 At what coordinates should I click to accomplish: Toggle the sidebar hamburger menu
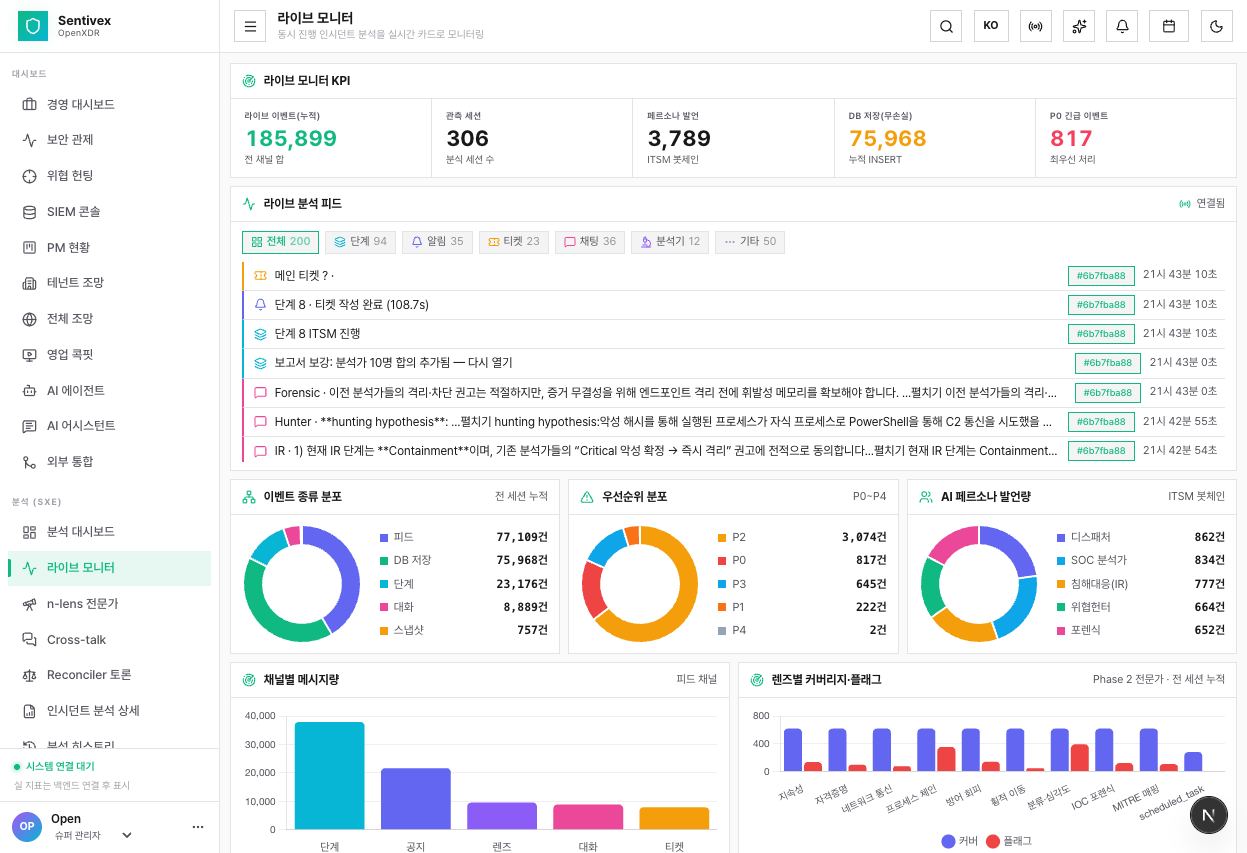pos(250,26)
